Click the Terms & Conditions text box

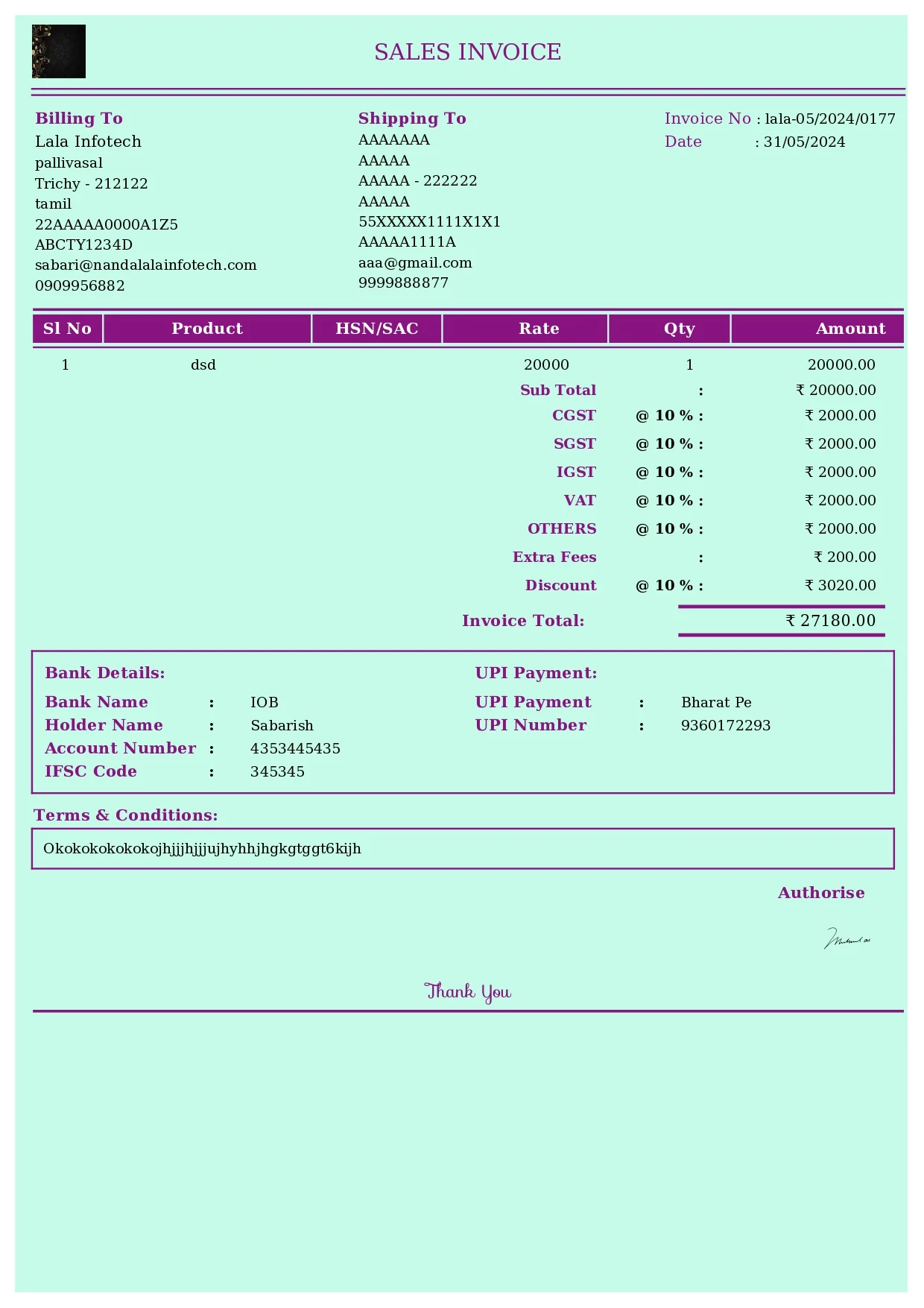(x=462, y=849)
